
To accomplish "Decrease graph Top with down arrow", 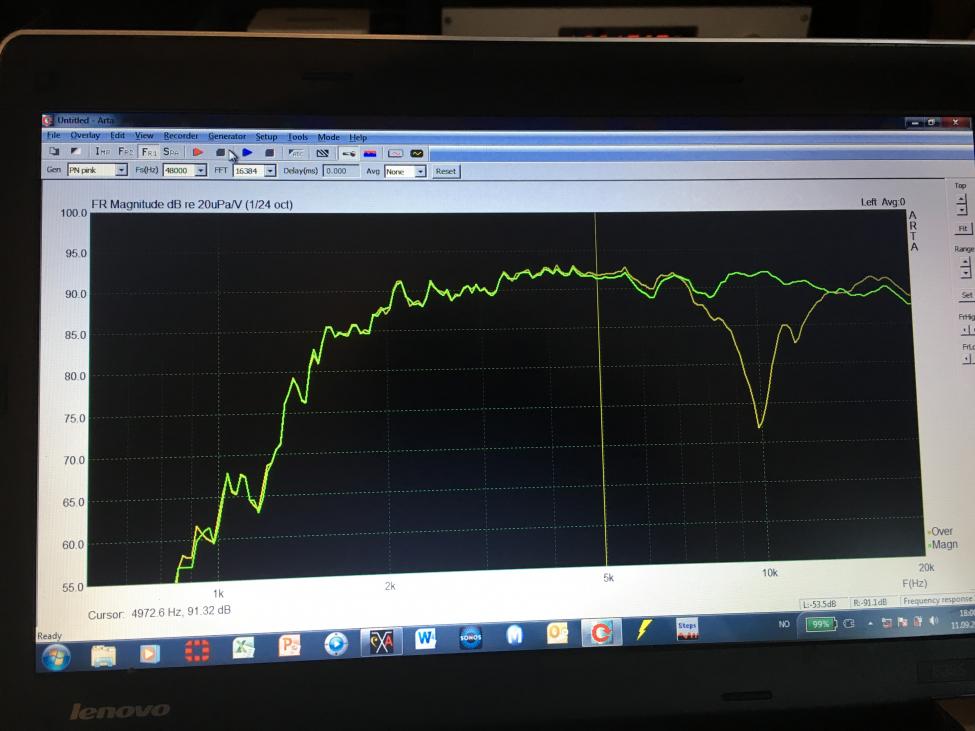I will click(x=962, y=209).
